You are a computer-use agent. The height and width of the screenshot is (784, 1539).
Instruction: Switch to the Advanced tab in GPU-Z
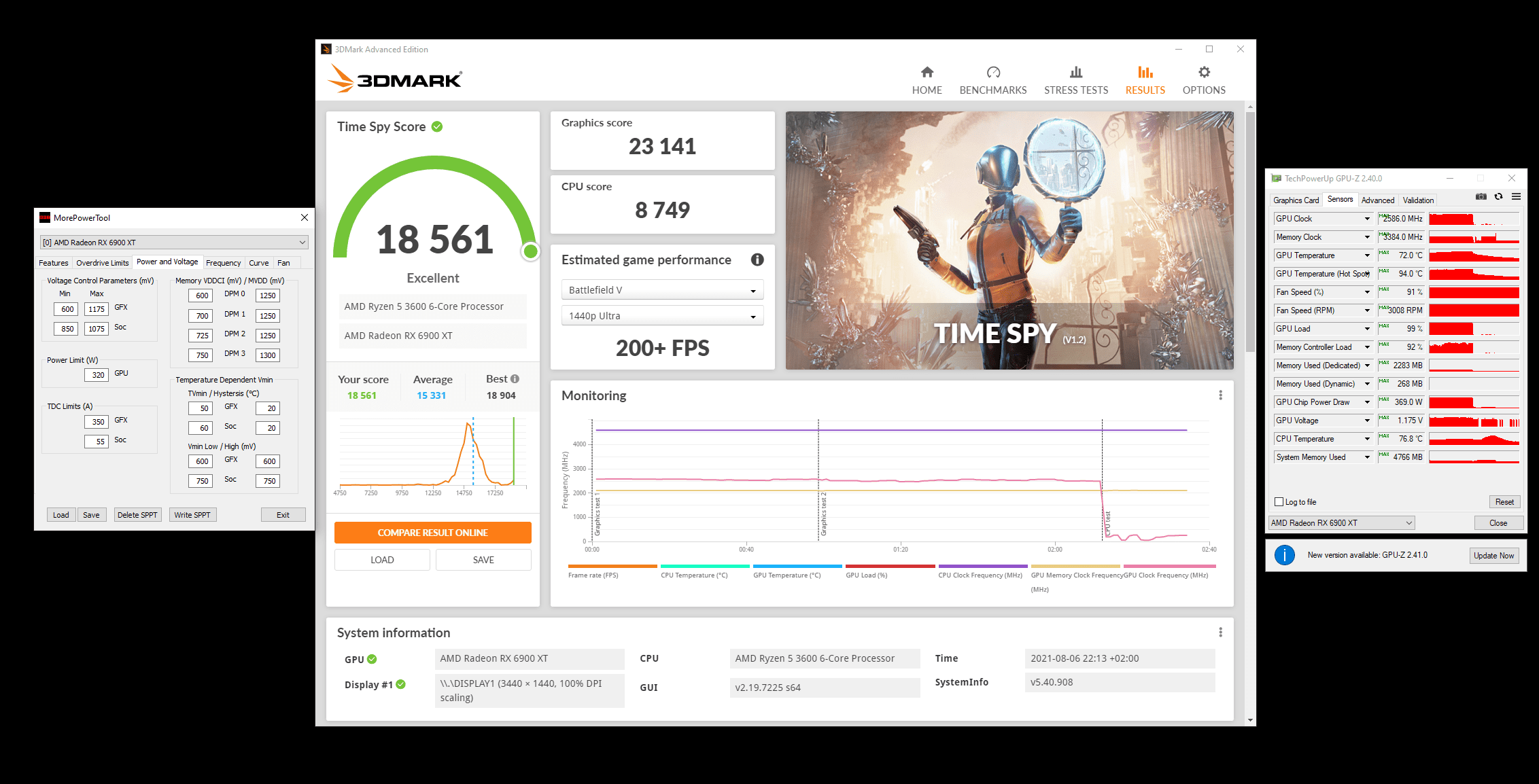click(x=1377, y=200)
